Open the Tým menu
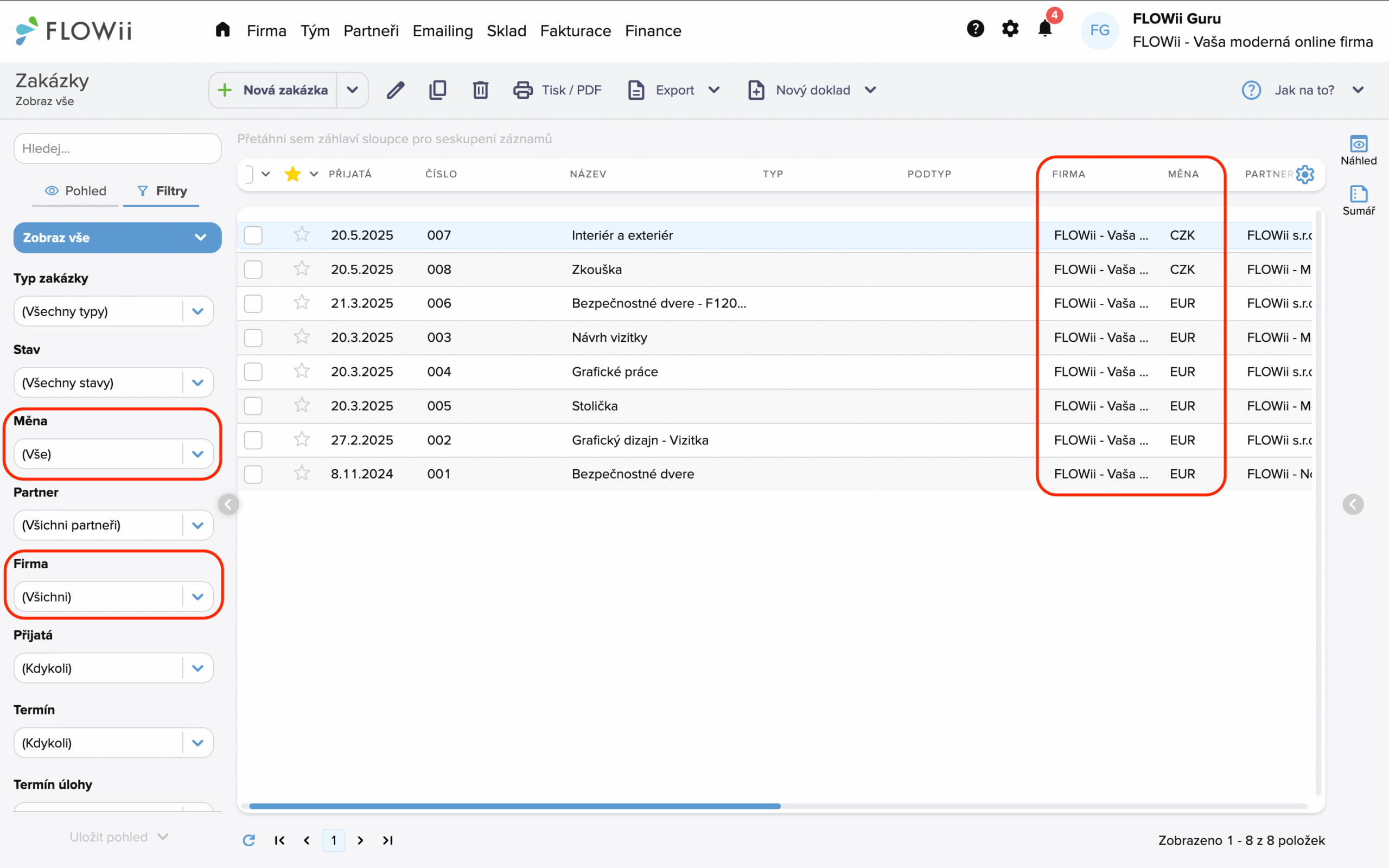The width and height of the screenshot is (1389, 868). click(315, 30)
